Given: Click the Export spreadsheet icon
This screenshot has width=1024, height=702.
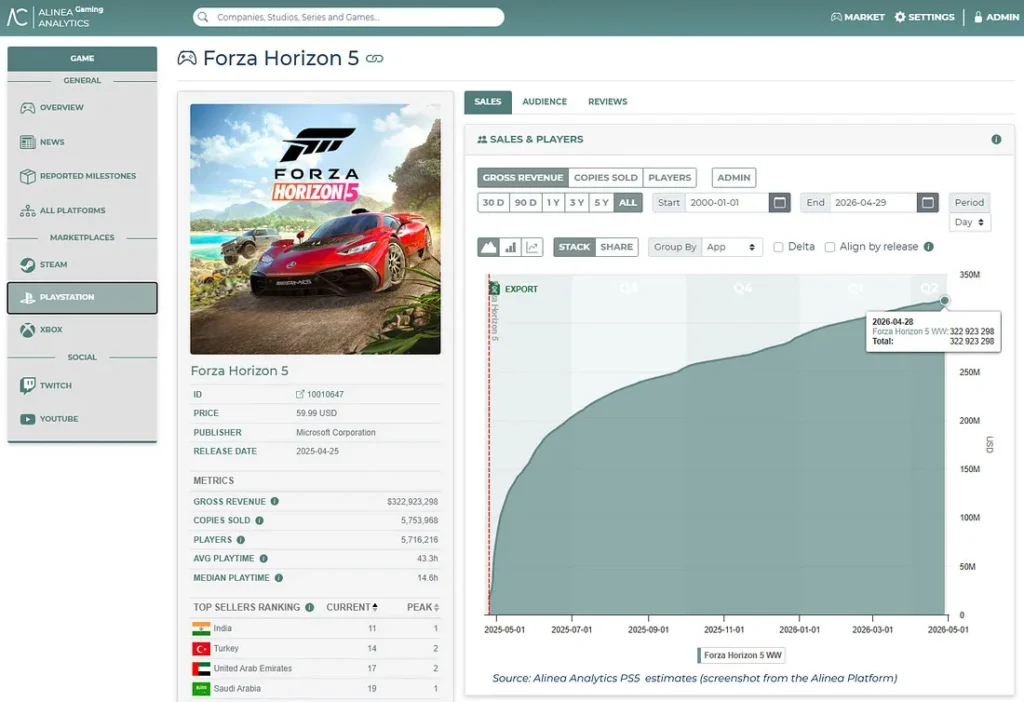Looking at the screenshot, I should (494, 289).
